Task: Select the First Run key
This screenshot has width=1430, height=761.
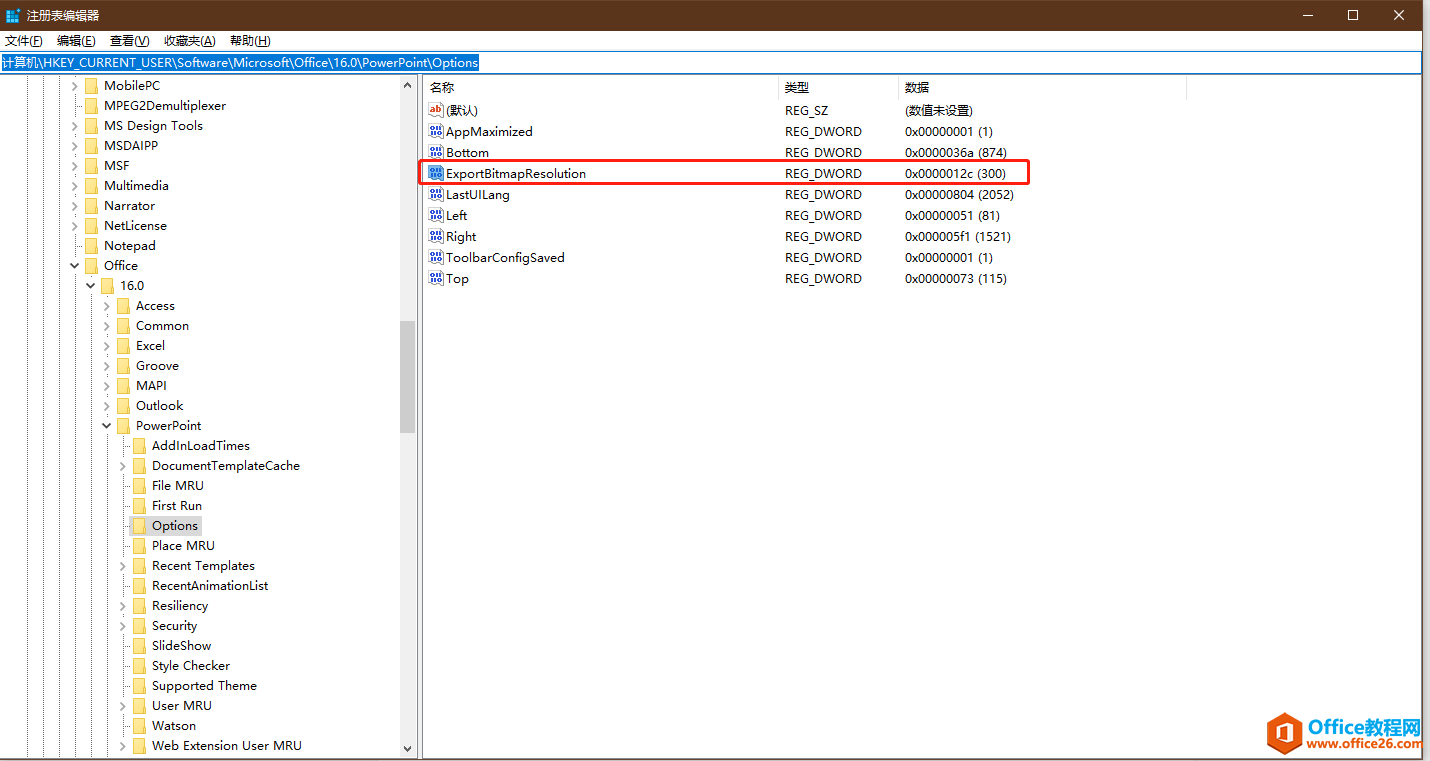Action: point(177,505)
